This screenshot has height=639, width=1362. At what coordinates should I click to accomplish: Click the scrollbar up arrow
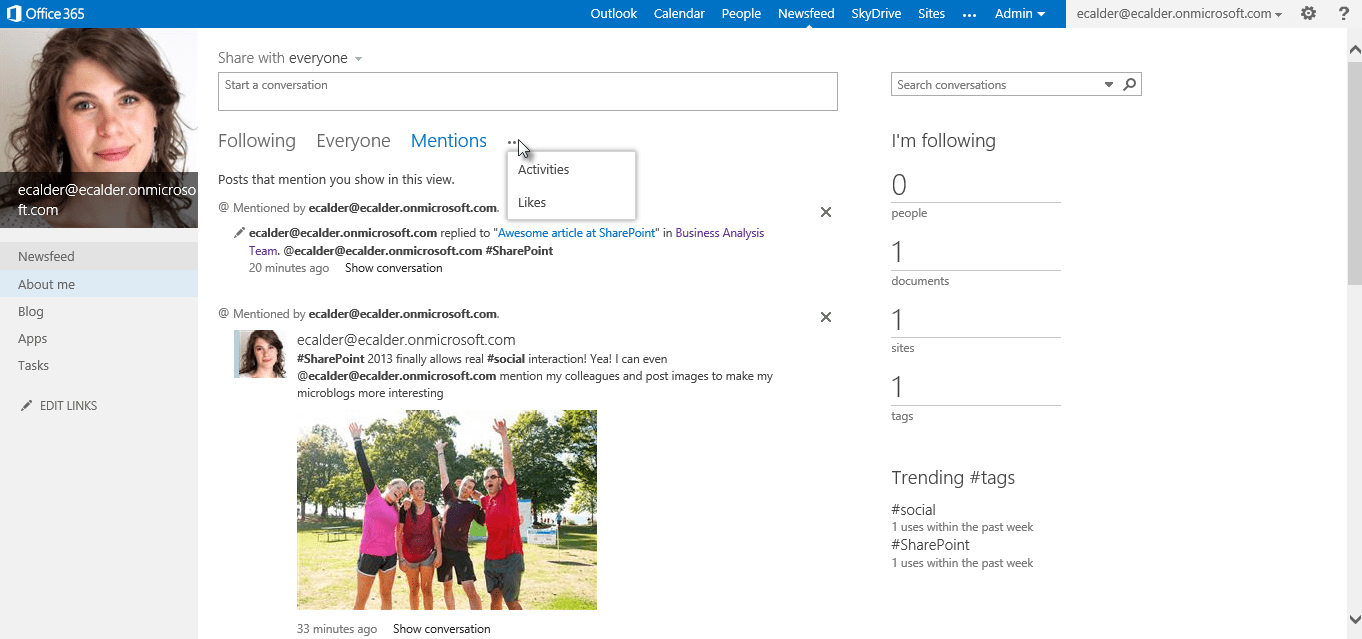[1354, 47]
